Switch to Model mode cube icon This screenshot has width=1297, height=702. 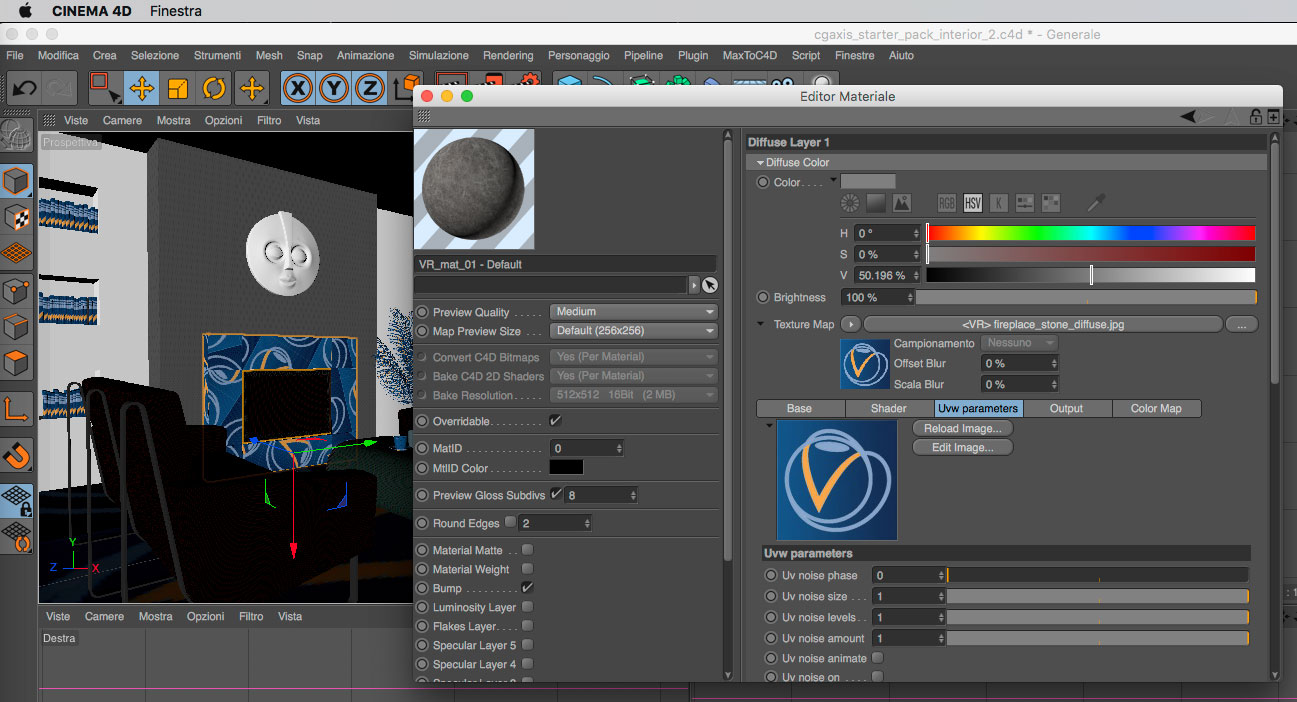pos(16,181)
